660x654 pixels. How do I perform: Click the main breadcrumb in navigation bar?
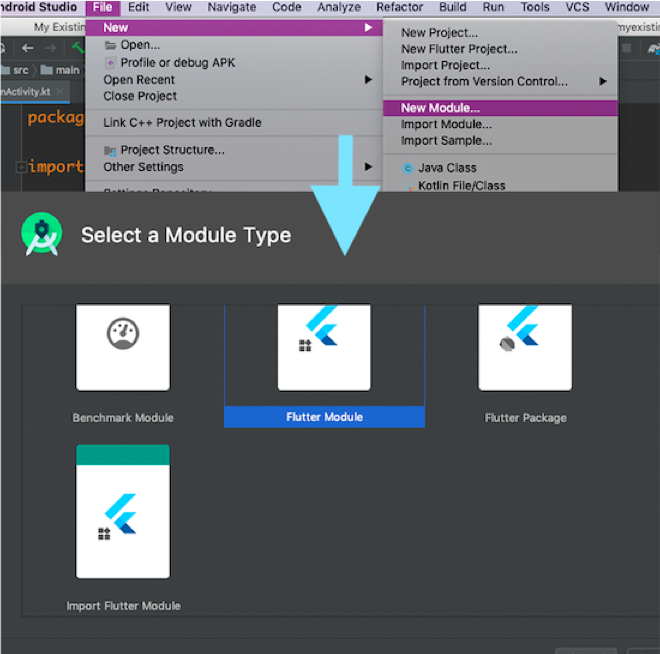click(x=67, y=70)
